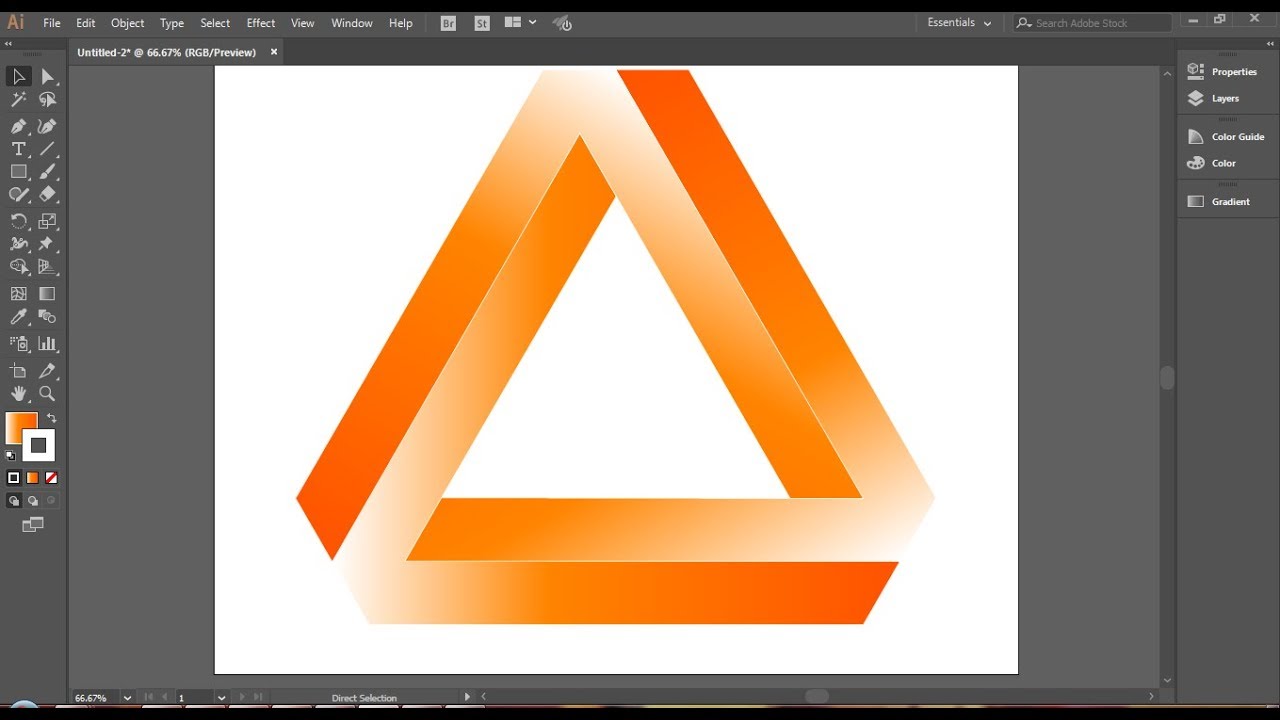Enable Draw Normal mode
The image size is (1280, 720).
pyautogui.click(x=14, y=500)
